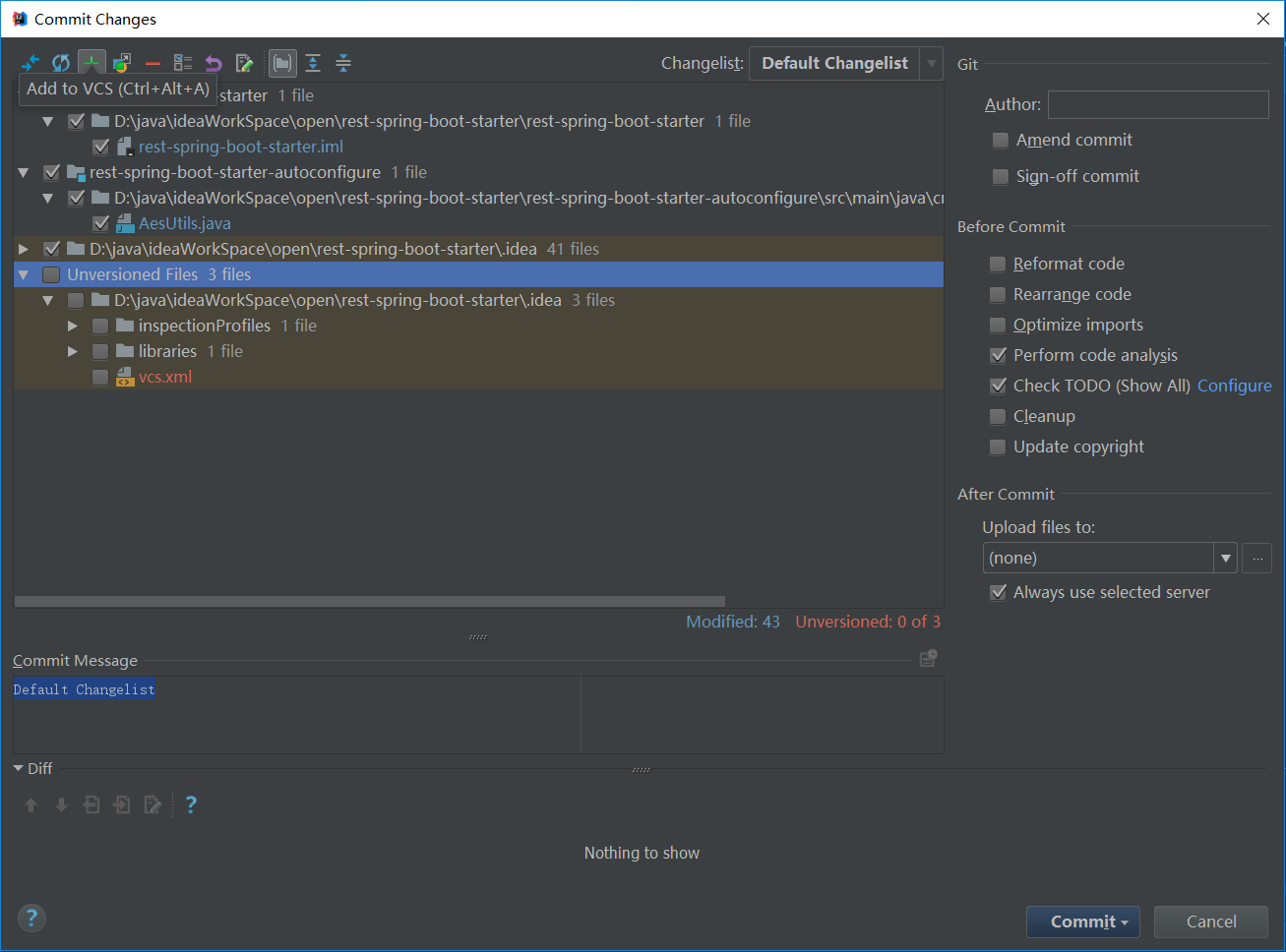Refresh the changes list
The height and width of the screenshot is (952, 1286).
pos(61,63)
